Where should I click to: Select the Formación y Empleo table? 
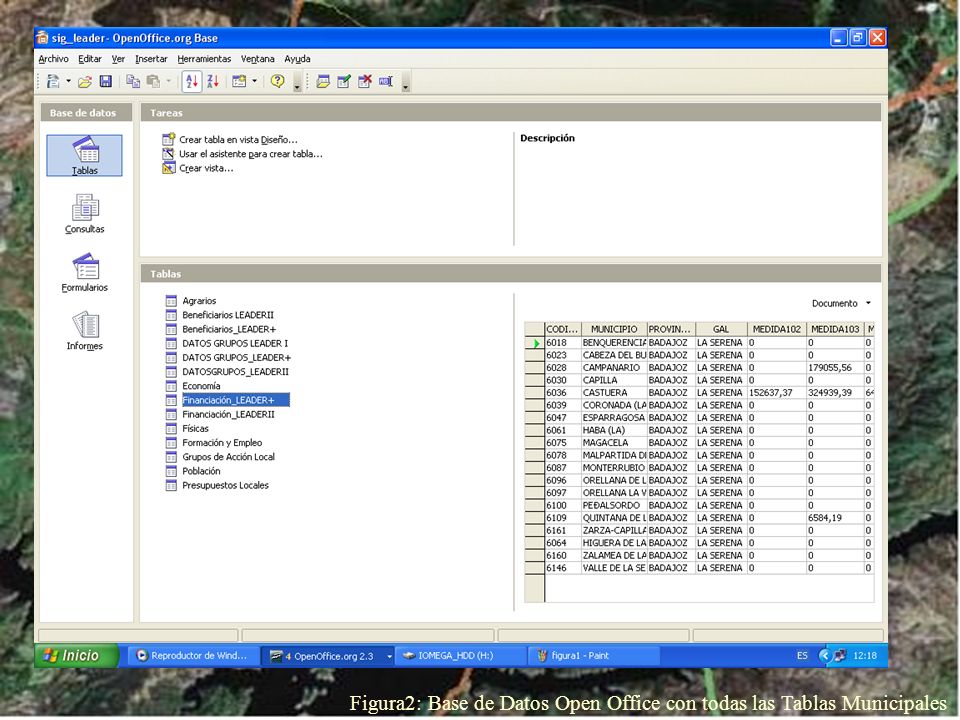click(x=214, y=443)
